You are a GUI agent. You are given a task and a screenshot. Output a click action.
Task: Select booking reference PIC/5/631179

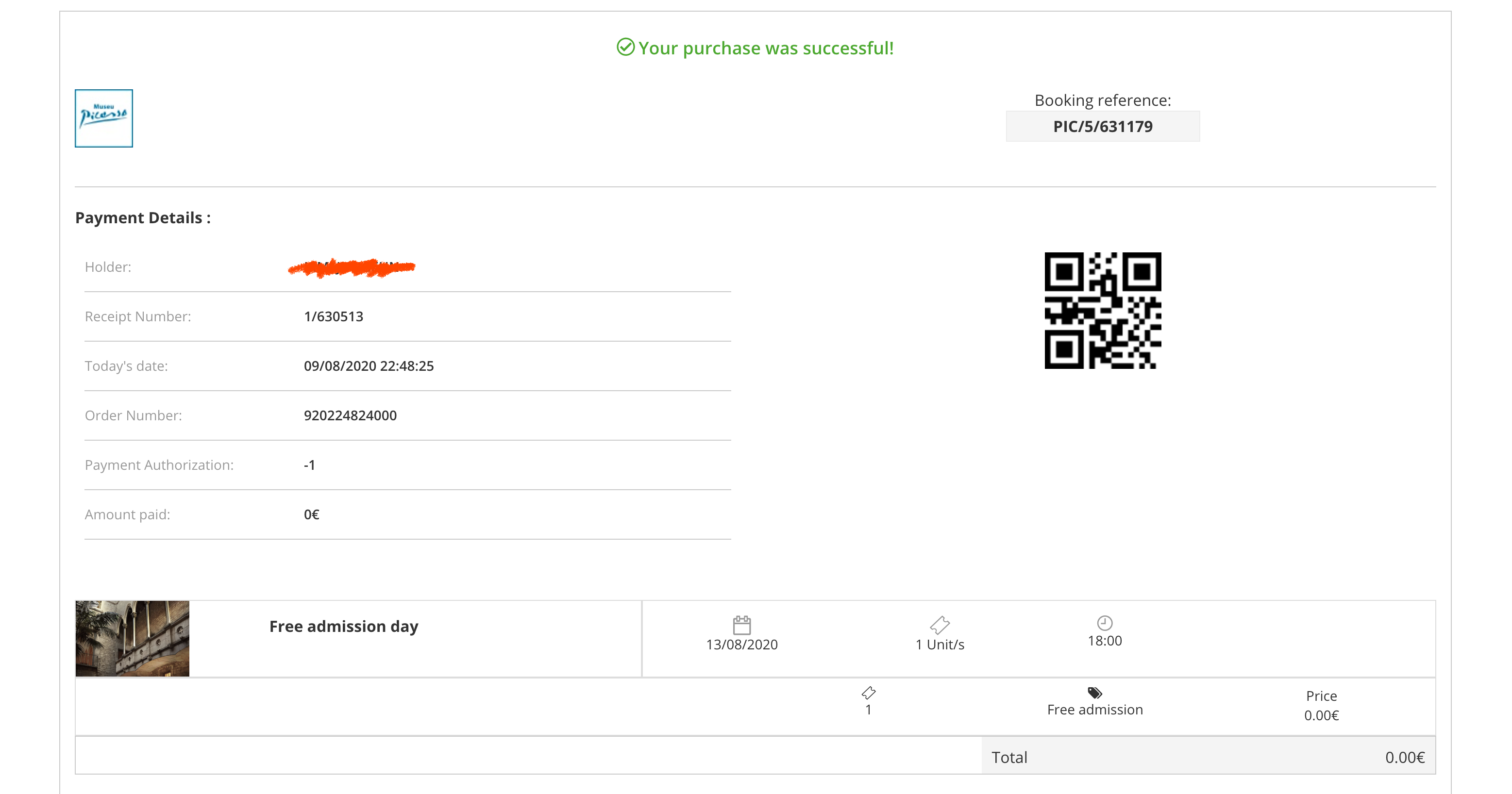click(x=1103, y=126)
